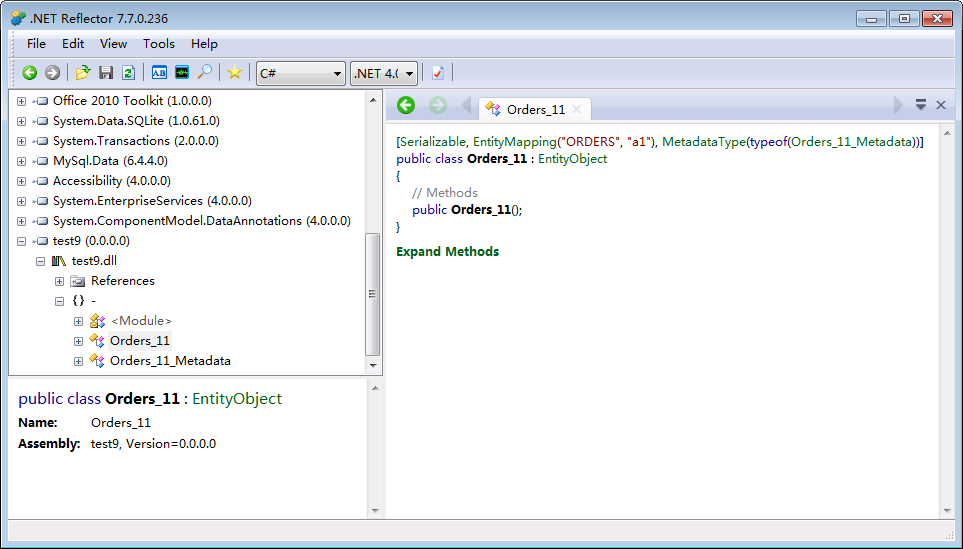Click the yellow star Bookmarks icon

[x=235, y=73]
